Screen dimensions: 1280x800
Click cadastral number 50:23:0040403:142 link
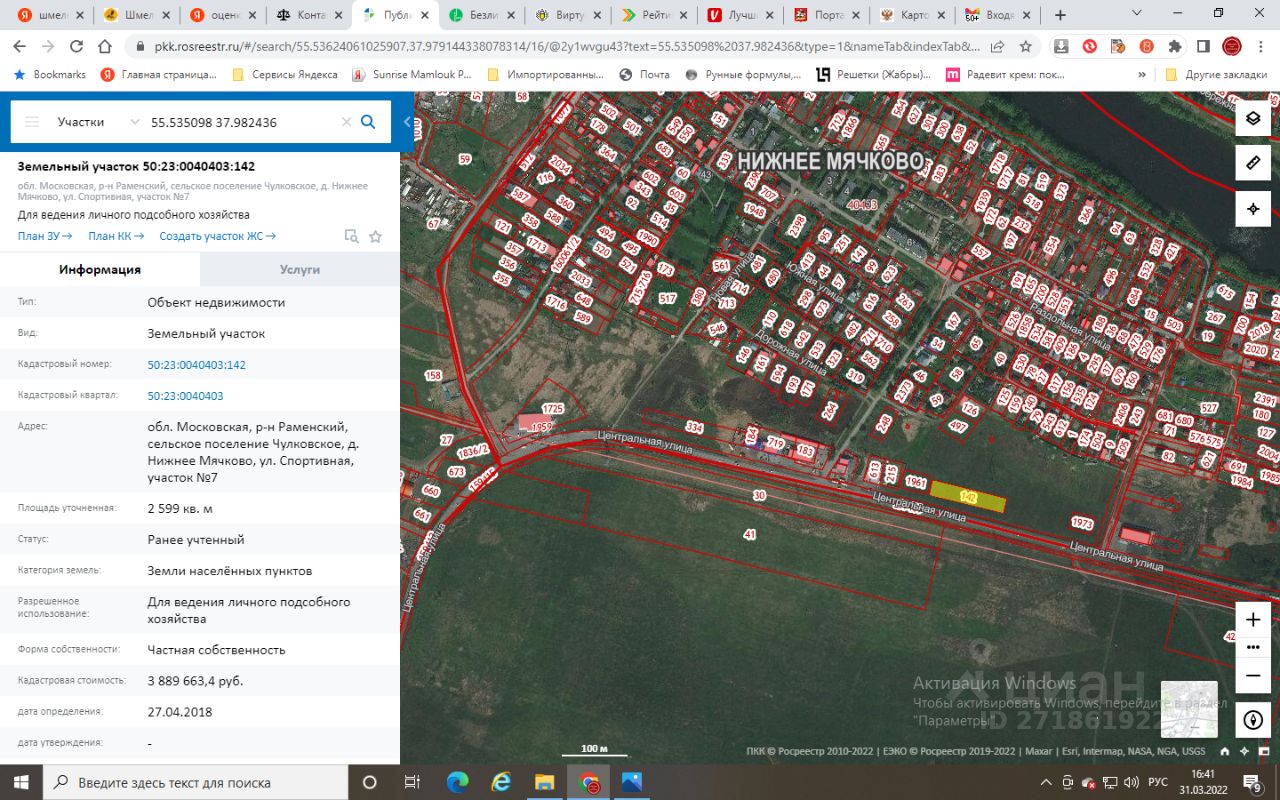pos(196,365)
